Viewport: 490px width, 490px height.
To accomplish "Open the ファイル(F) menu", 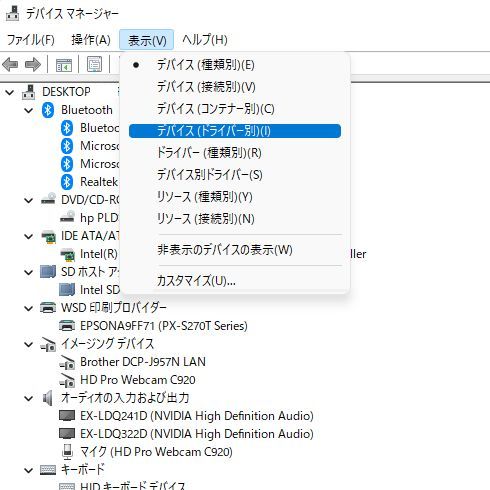I will point(31,40).
